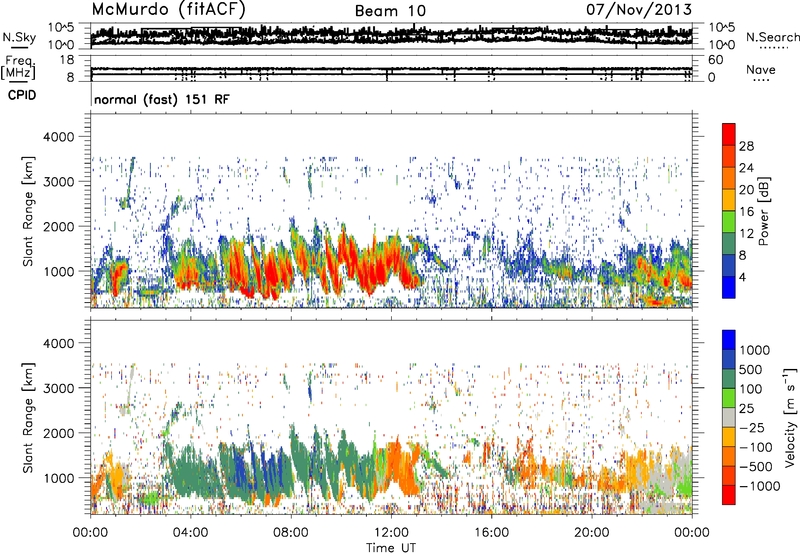Click the '16' tick on the Power colorbar

click(x=746, y=212)
